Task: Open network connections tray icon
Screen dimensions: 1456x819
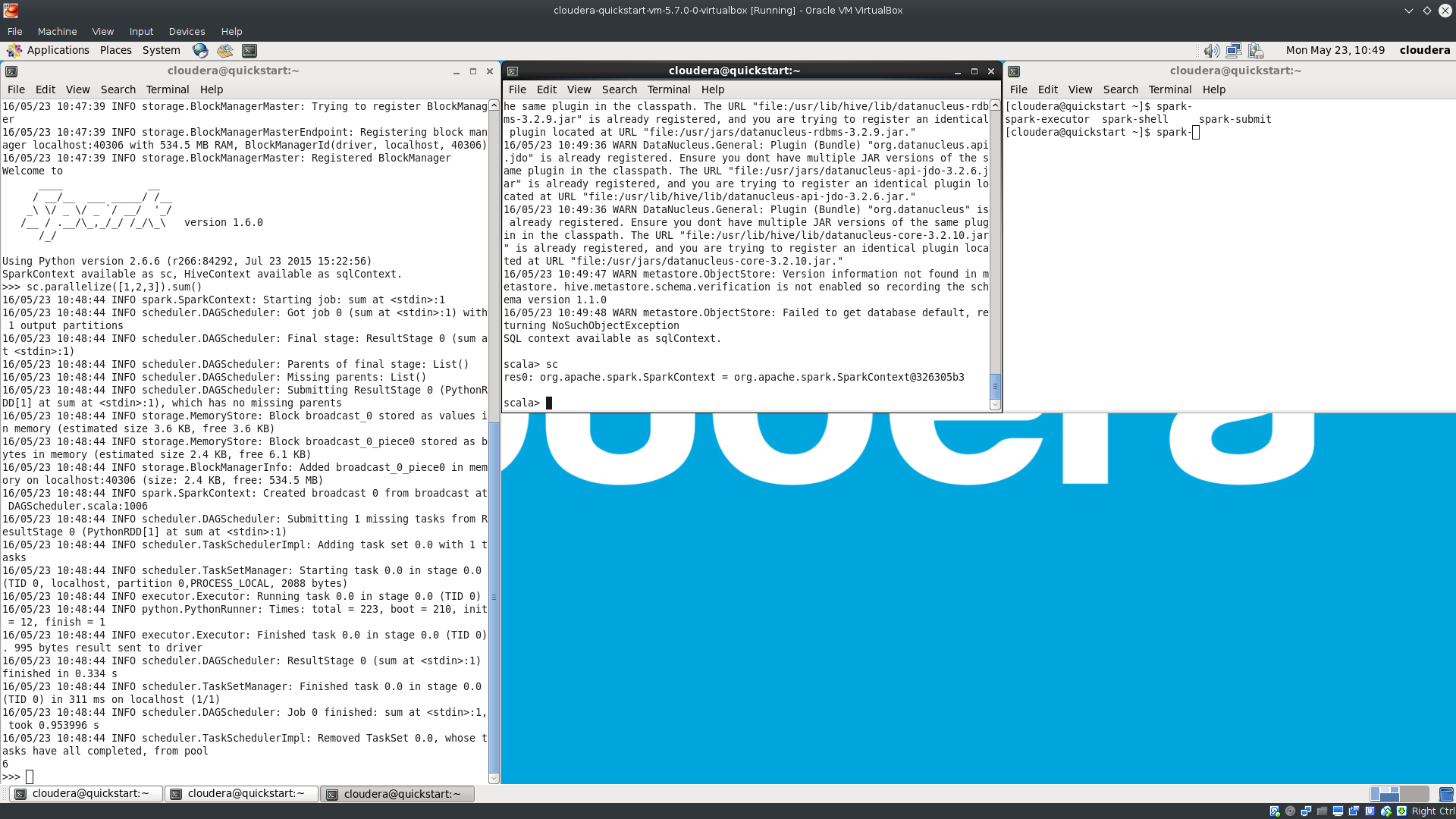Action: 1234,50
